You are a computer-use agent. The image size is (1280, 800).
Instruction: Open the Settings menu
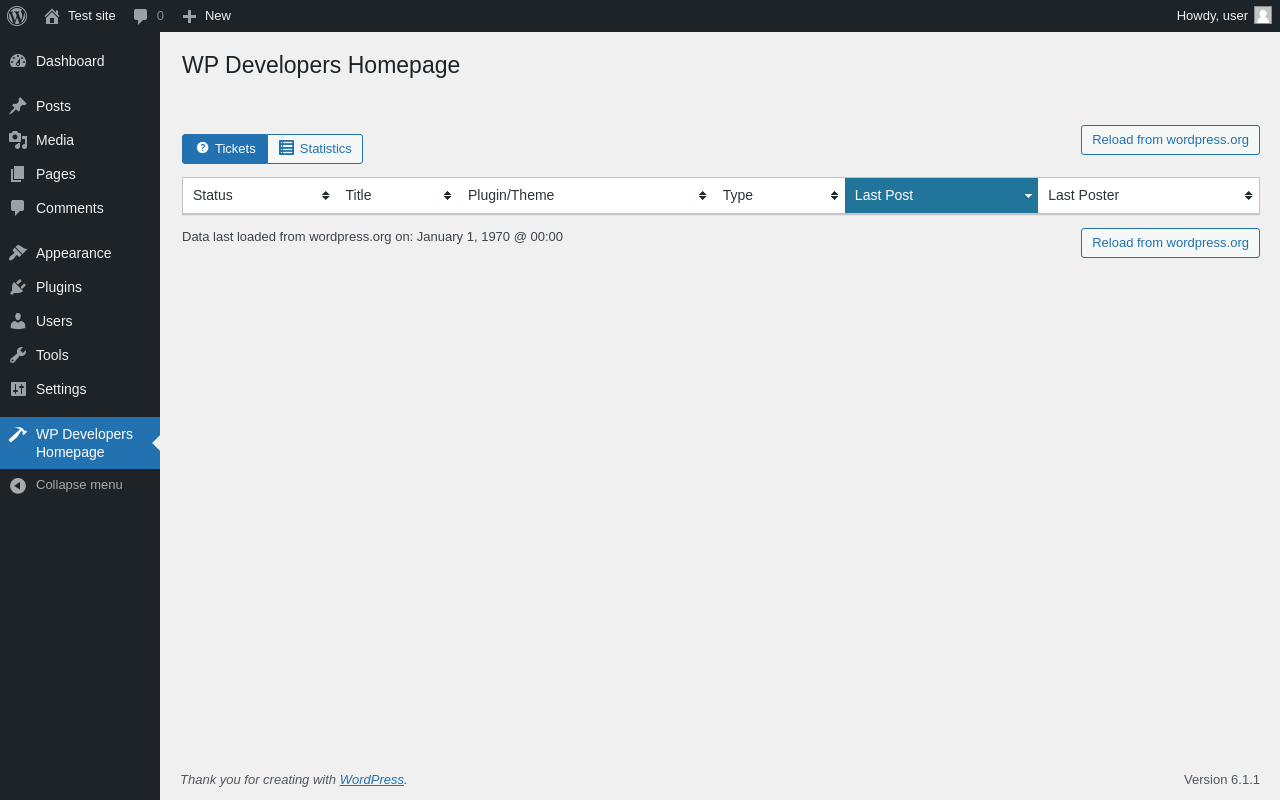(x=80, y=389)
